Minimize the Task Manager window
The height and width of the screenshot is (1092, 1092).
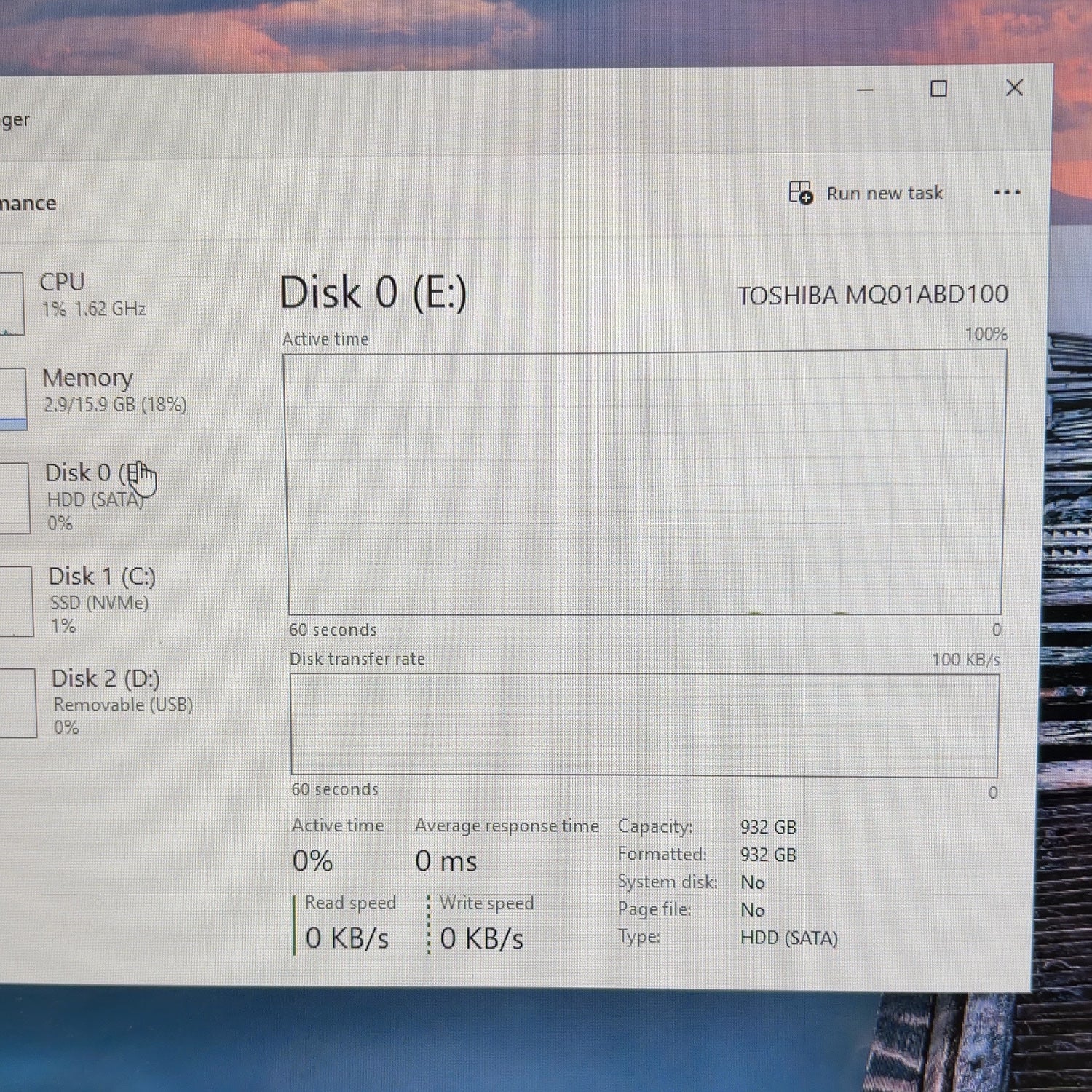pos(865,90)
